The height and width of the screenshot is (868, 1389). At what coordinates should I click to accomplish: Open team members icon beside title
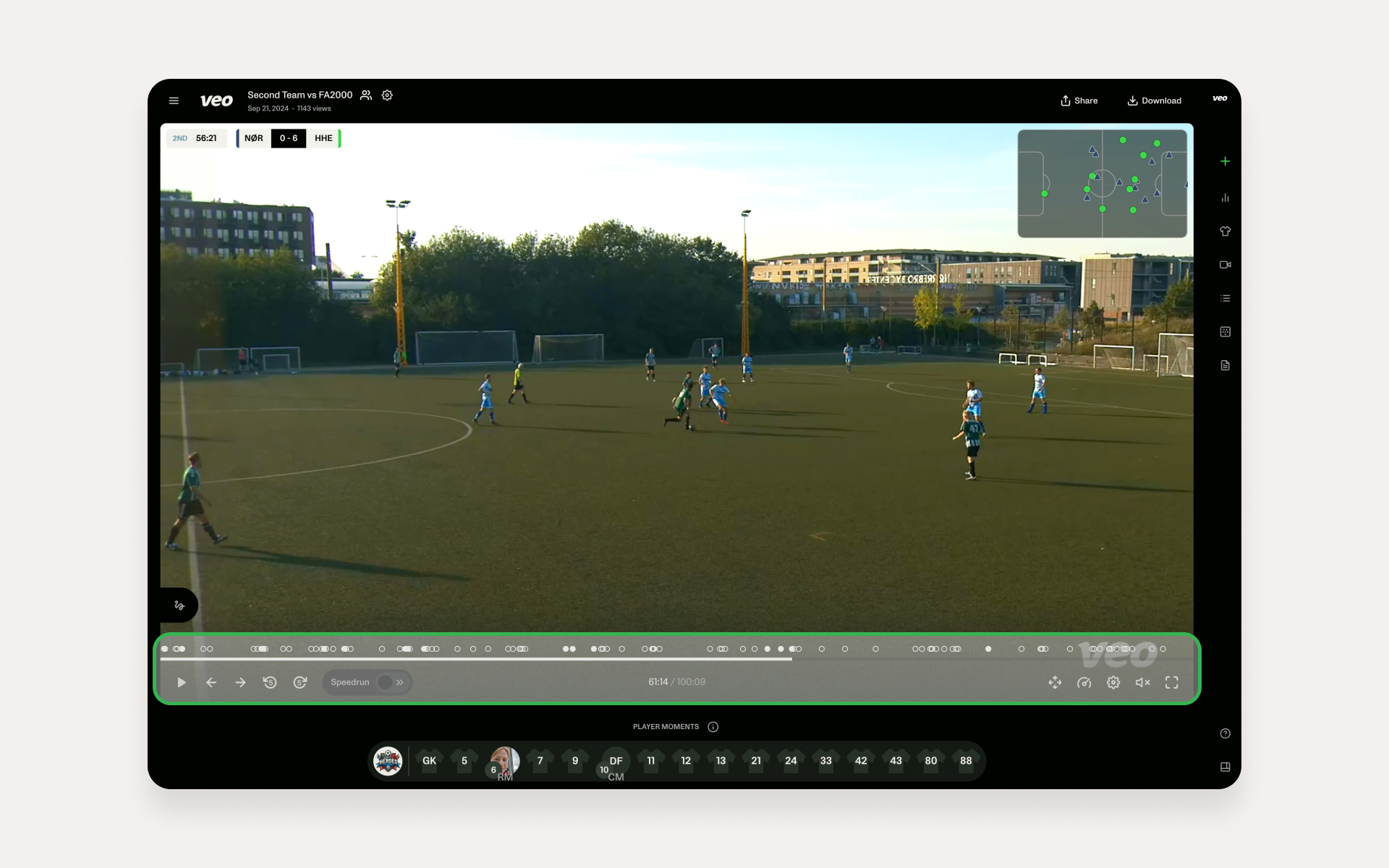click(x=366, y=95)
